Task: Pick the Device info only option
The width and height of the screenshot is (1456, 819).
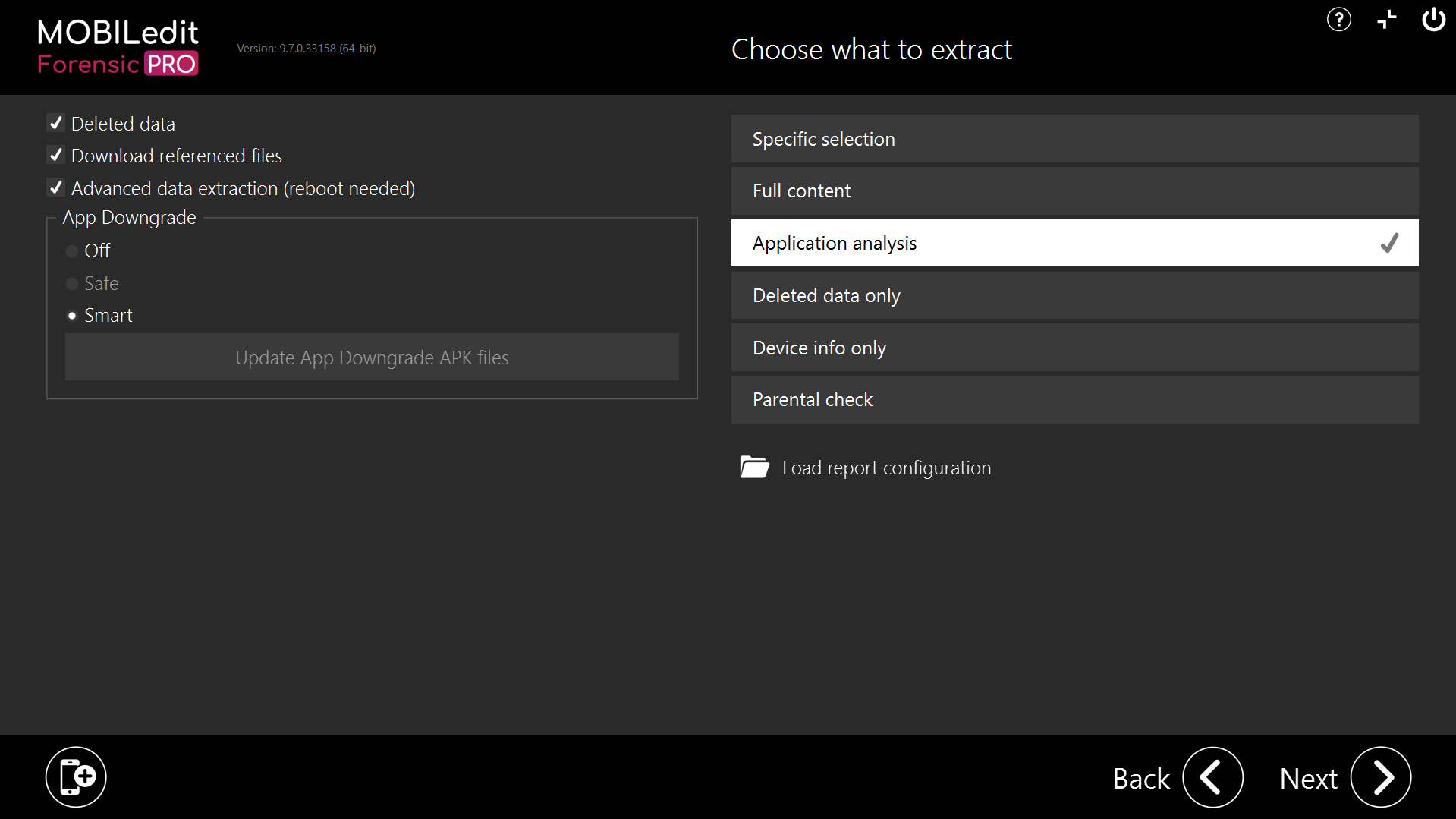Action: pos(1074,348)
